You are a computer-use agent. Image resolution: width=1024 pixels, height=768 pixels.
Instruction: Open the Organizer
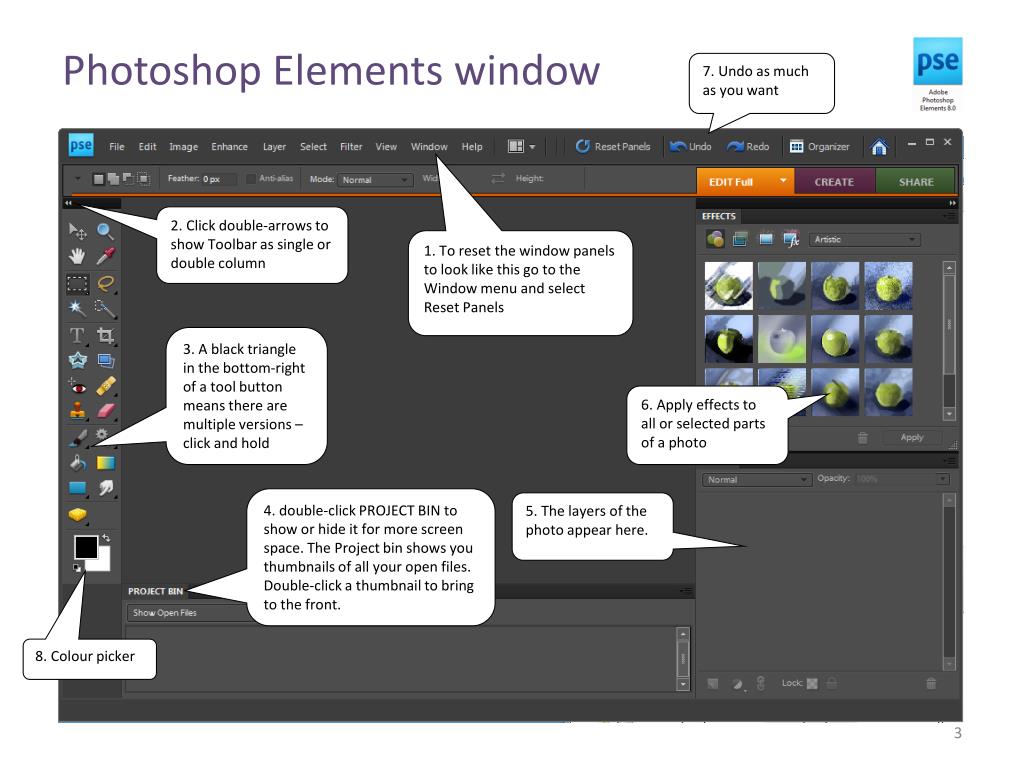click(x=820, y=146)
